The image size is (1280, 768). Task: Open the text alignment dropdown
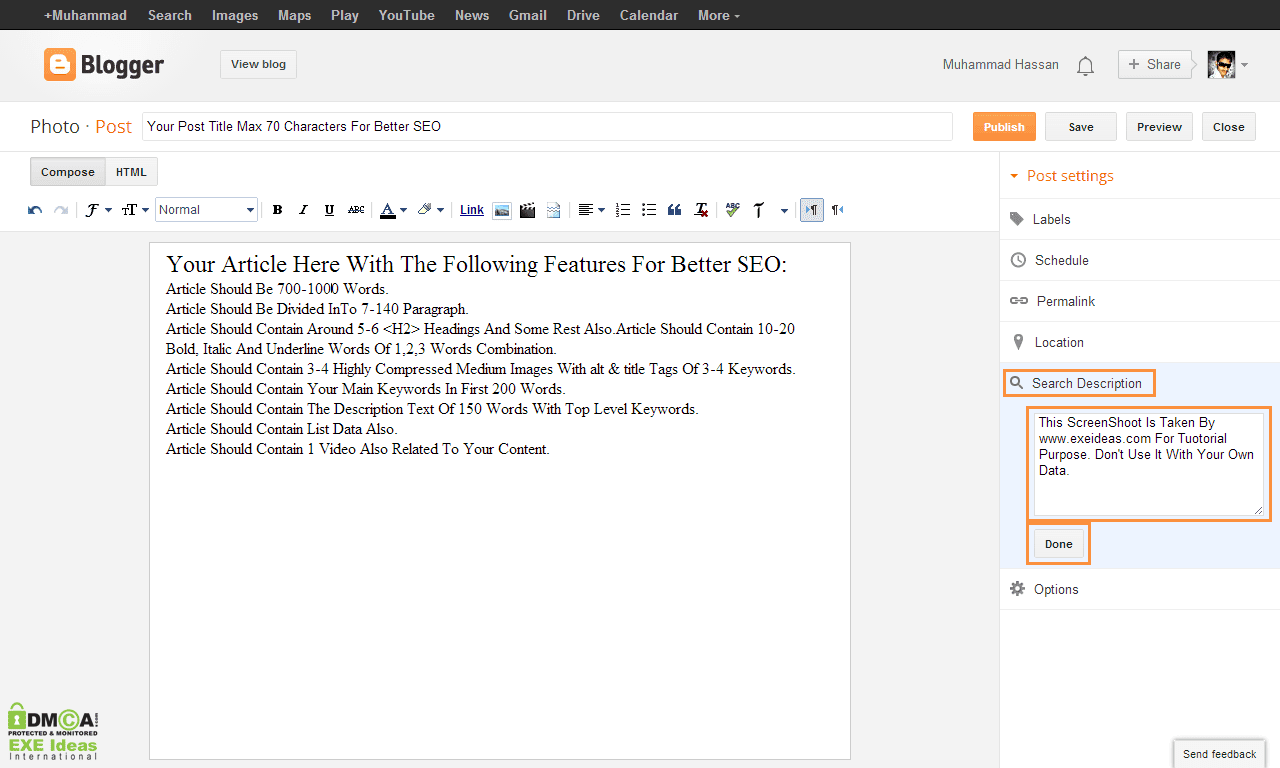pos(591,210)
